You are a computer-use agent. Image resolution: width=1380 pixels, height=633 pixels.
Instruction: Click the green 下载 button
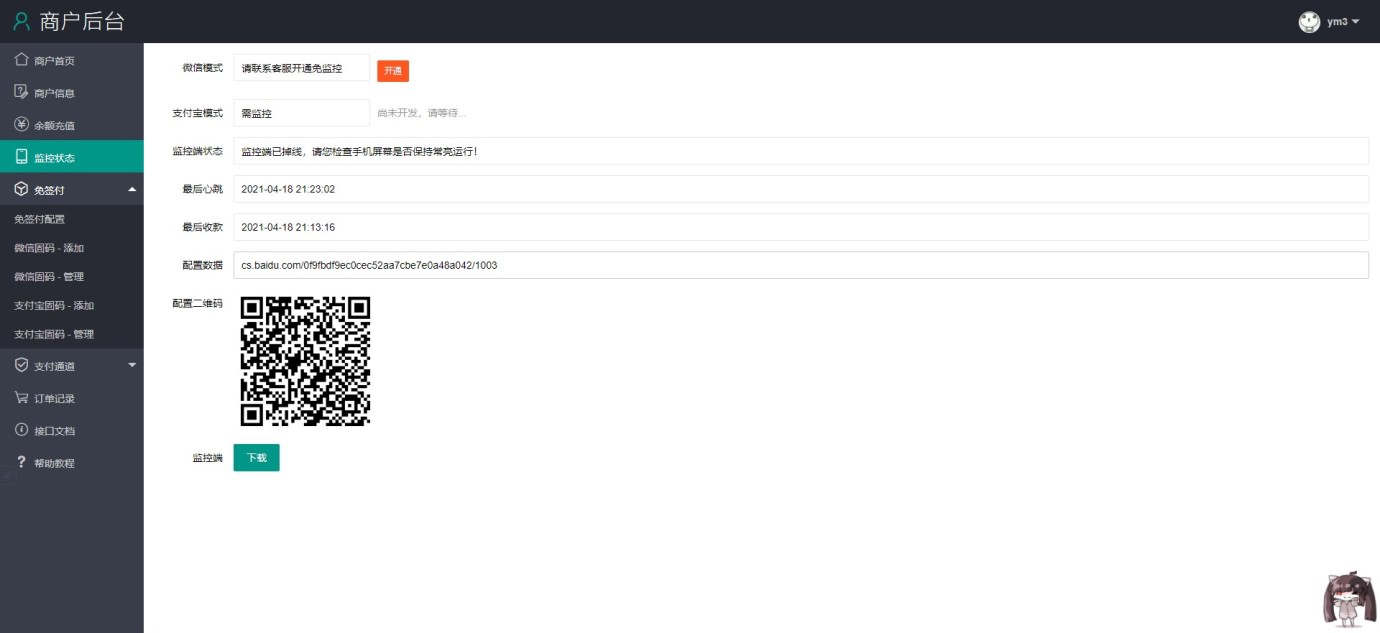click(x=257, y=457)
